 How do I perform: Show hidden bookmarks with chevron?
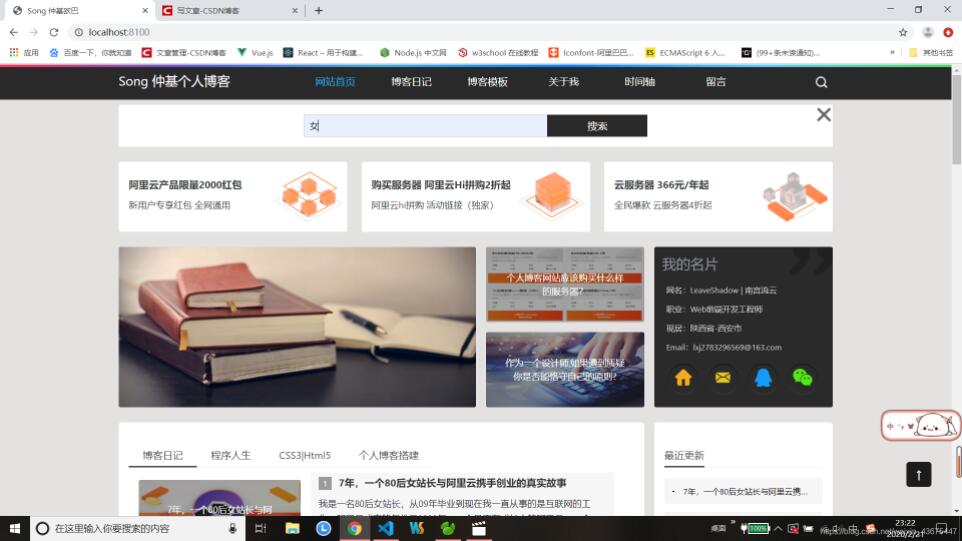[892, 53]
